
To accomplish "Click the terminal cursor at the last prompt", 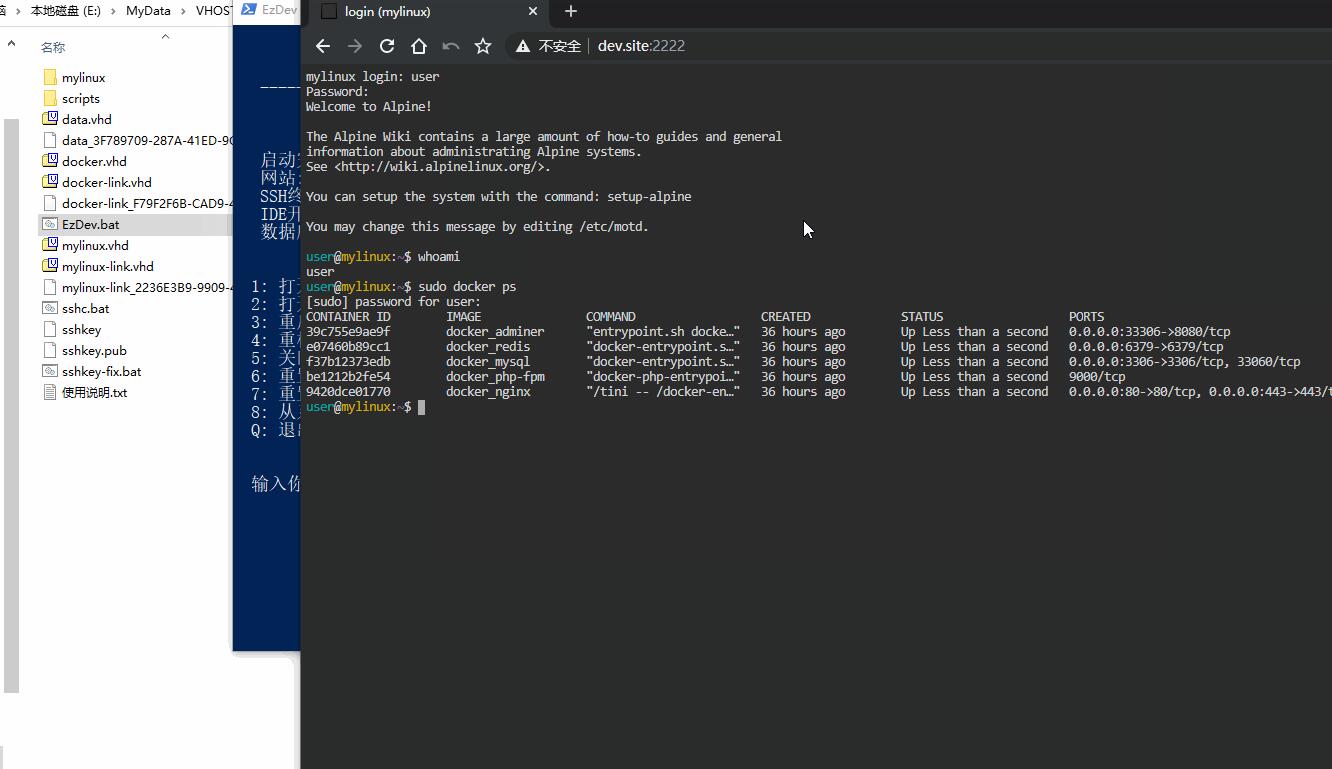I will point(422,407).
